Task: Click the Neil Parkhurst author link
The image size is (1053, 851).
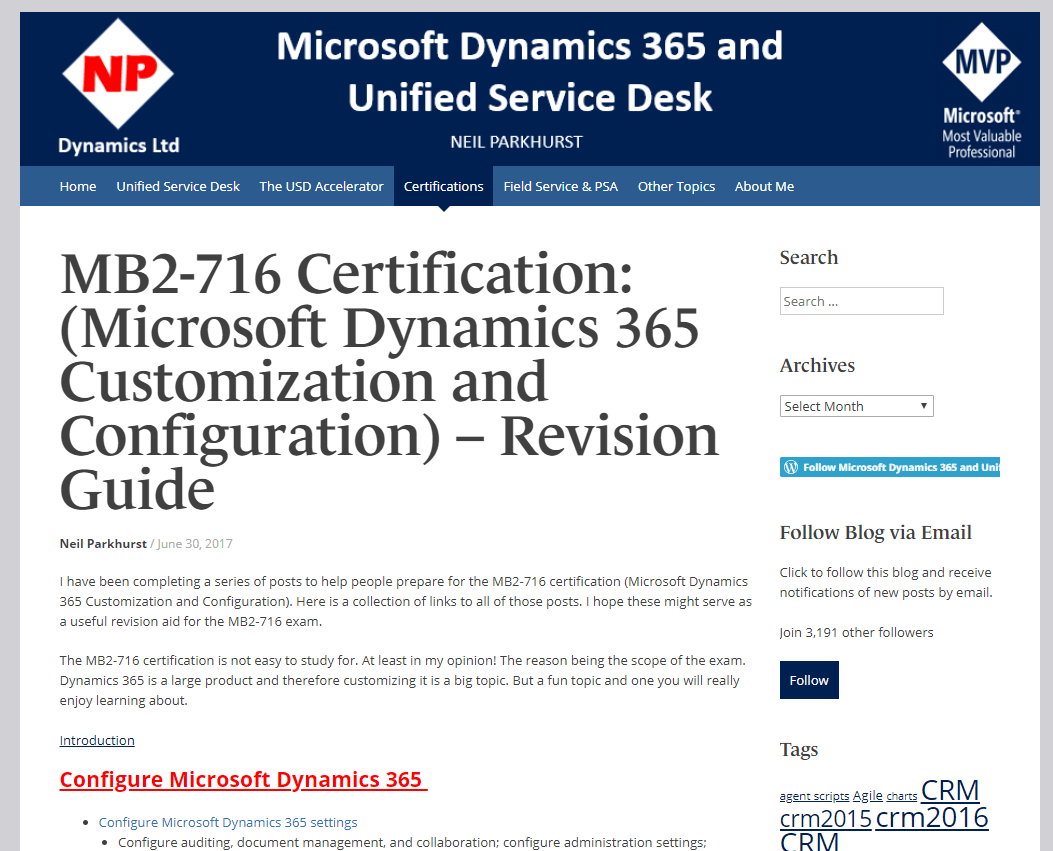Action: (103, 543)
